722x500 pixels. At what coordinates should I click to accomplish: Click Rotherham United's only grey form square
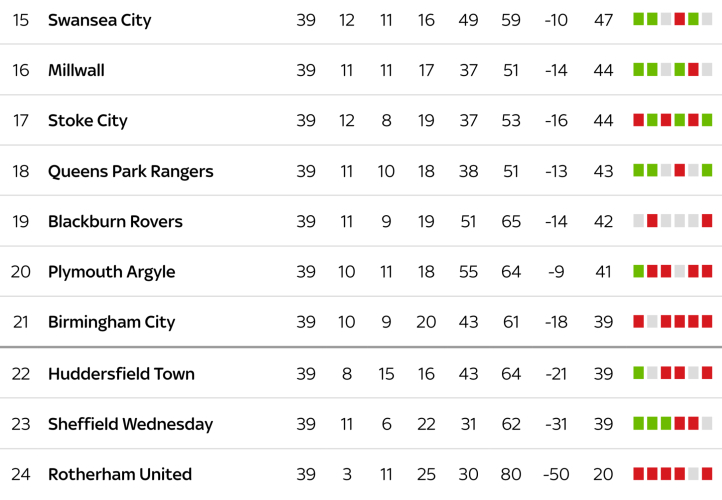707,473
